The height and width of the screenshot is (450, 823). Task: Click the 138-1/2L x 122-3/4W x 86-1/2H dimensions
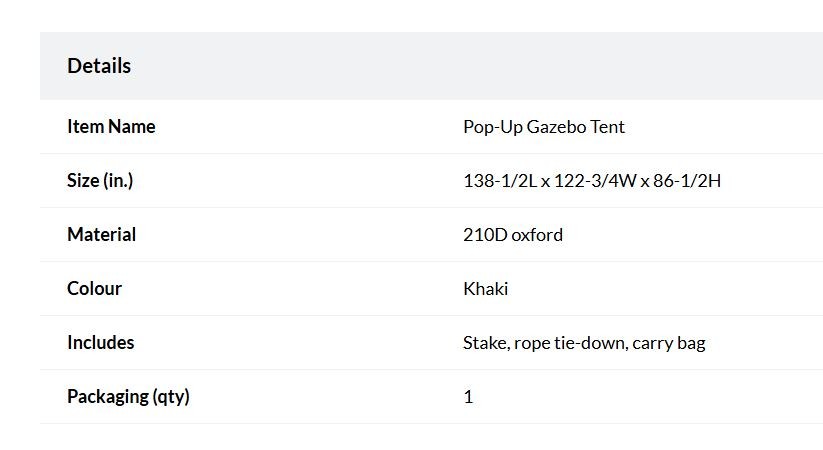[592, 181]
